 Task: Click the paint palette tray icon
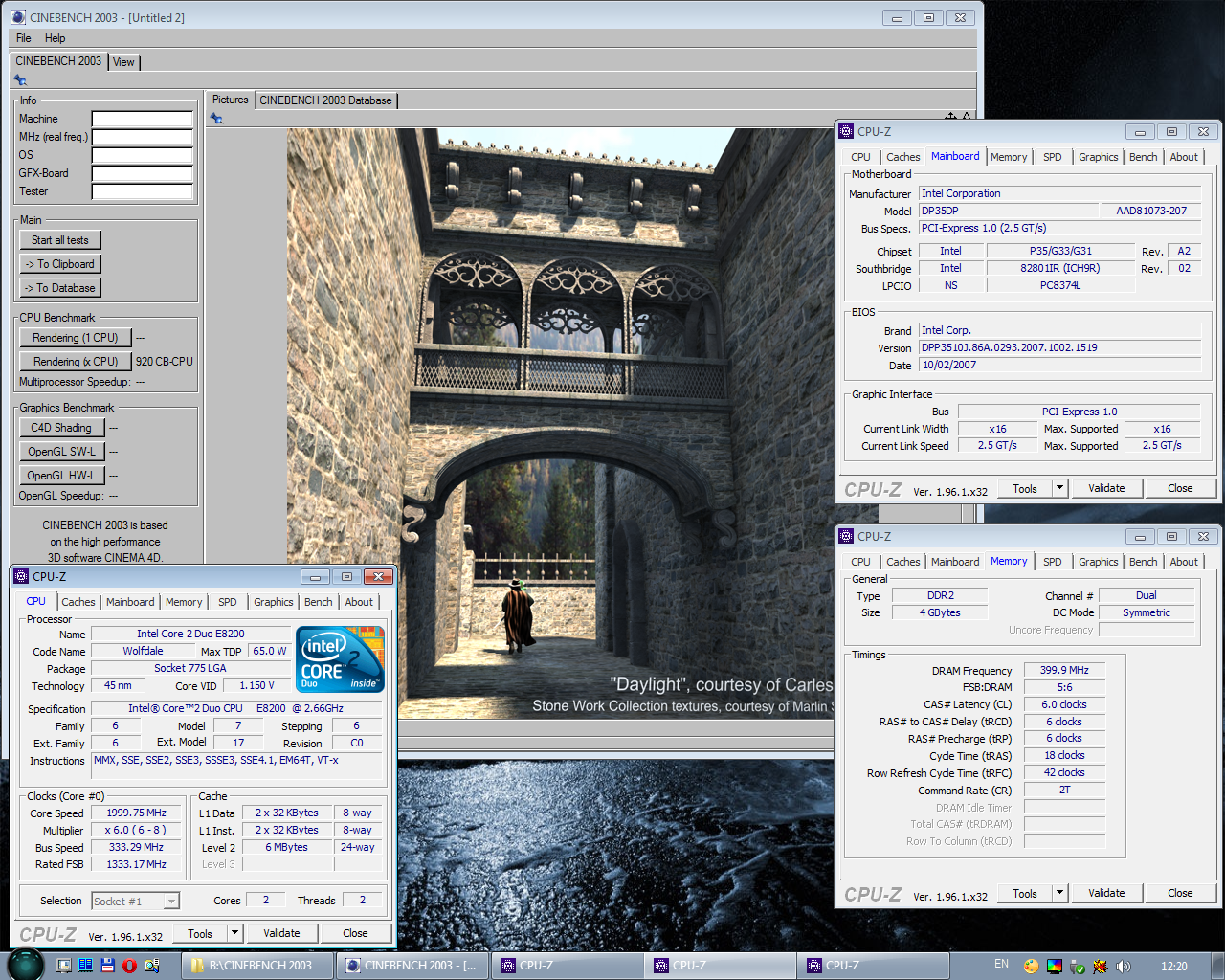[x=1031, y=966]
